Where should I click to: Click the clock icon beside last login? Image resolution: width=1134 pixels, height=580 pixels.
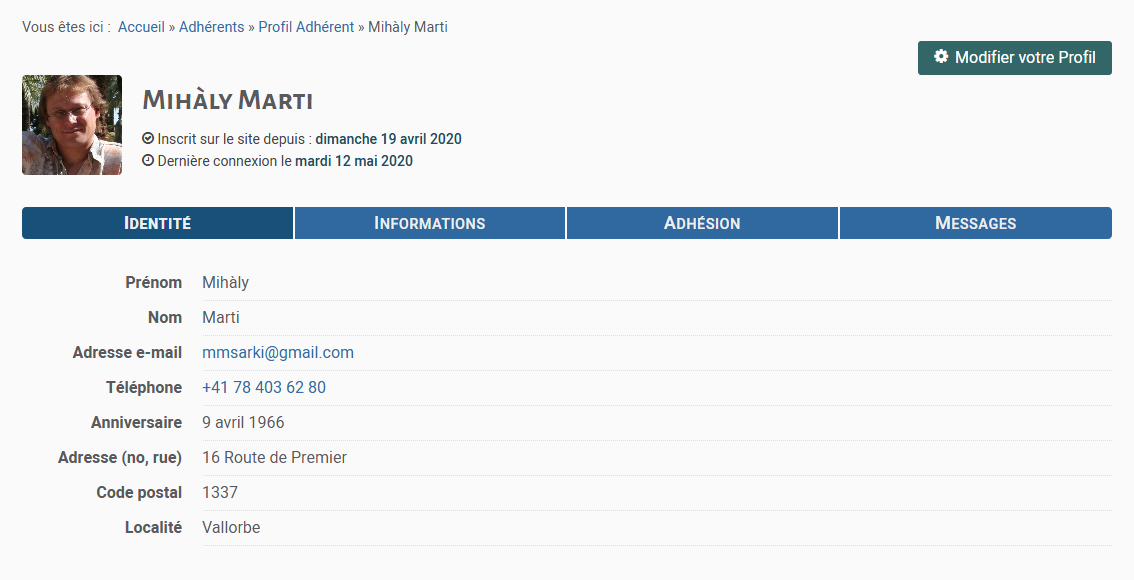148,160
